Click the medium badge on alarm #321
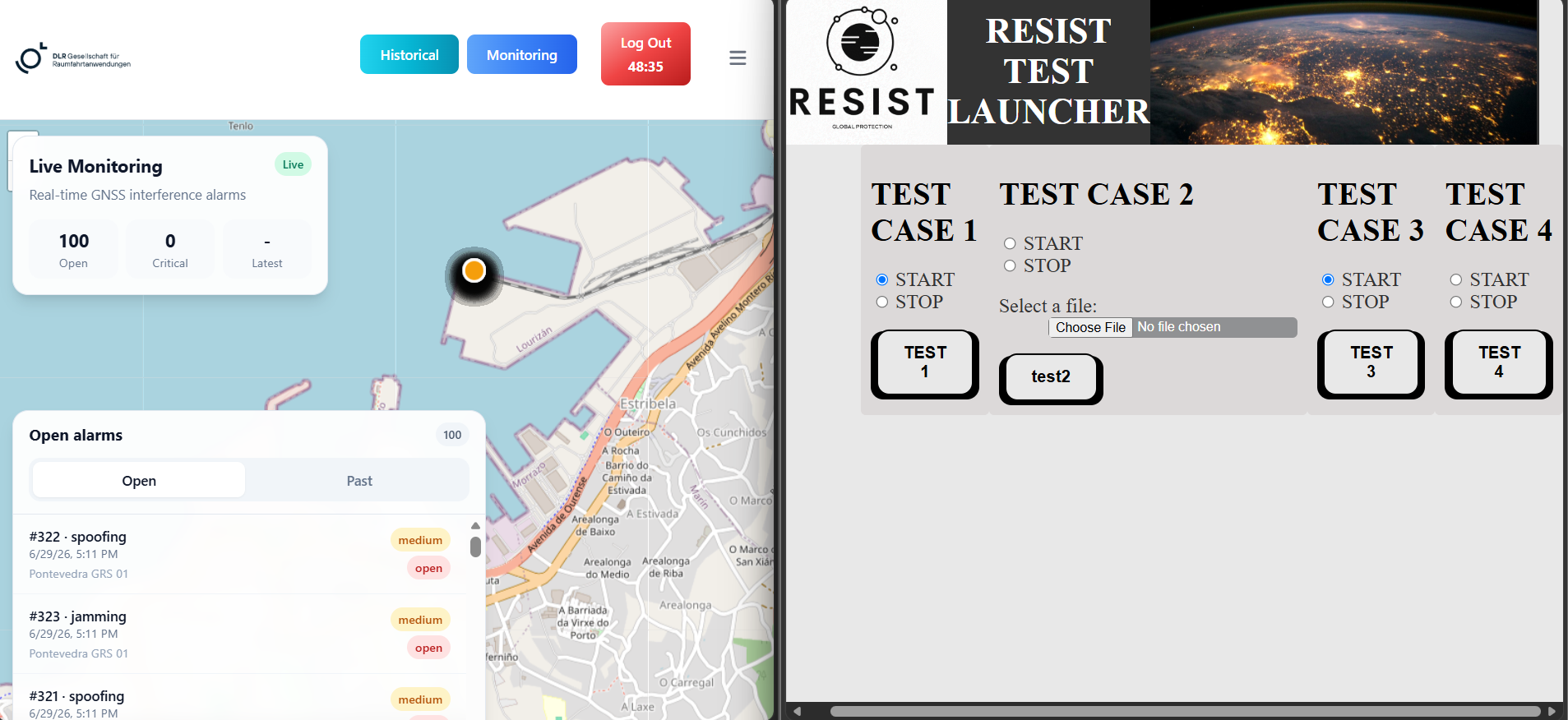 pyautogui.click(x=420, y=699)
